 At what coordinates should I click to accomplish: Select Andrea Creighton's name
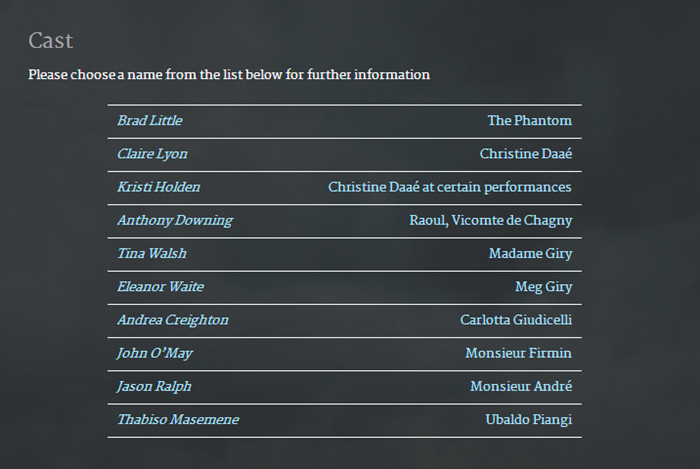point(172,320)
